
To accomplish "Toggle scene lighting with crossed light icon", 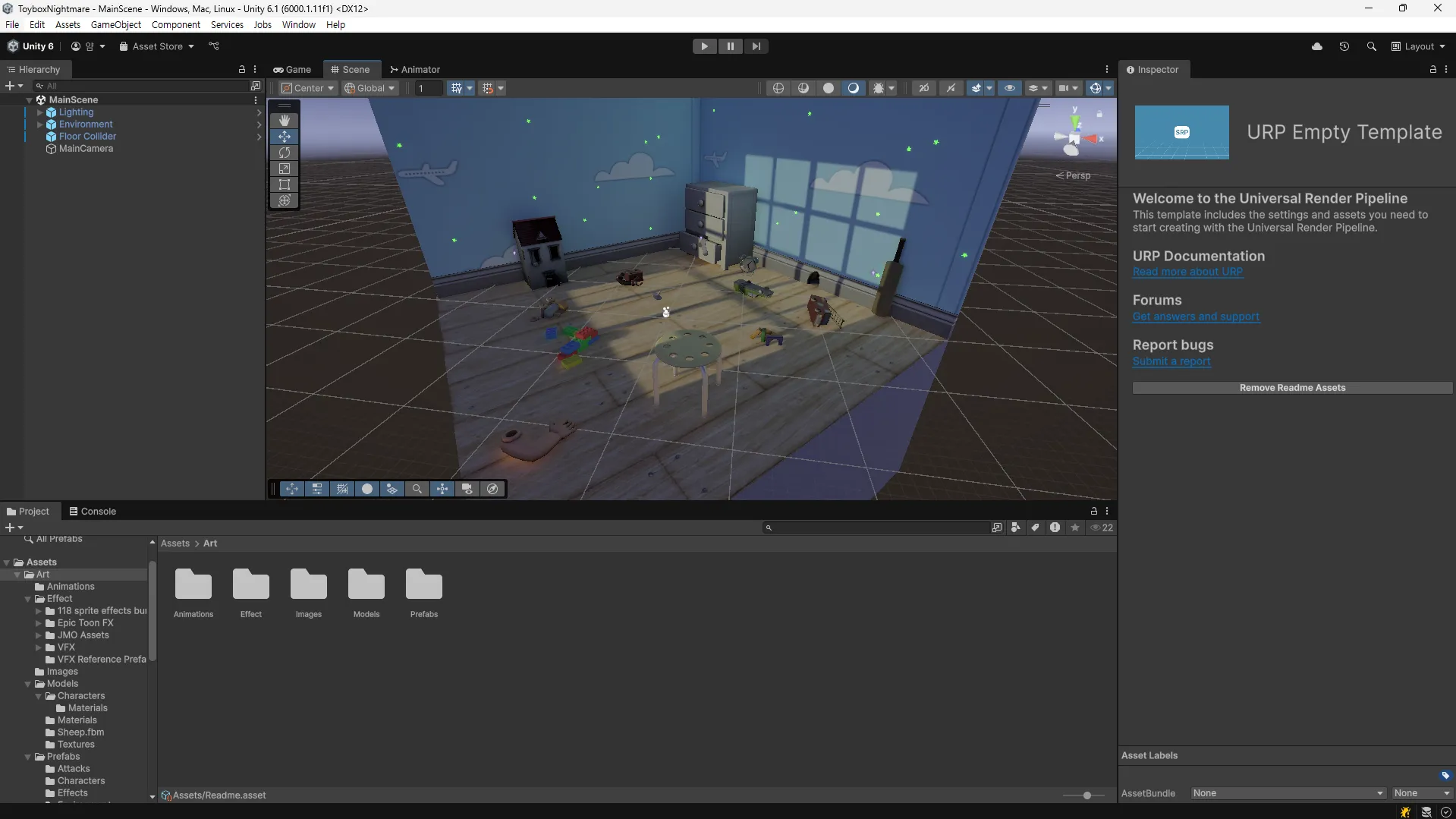I will point(951,88).
